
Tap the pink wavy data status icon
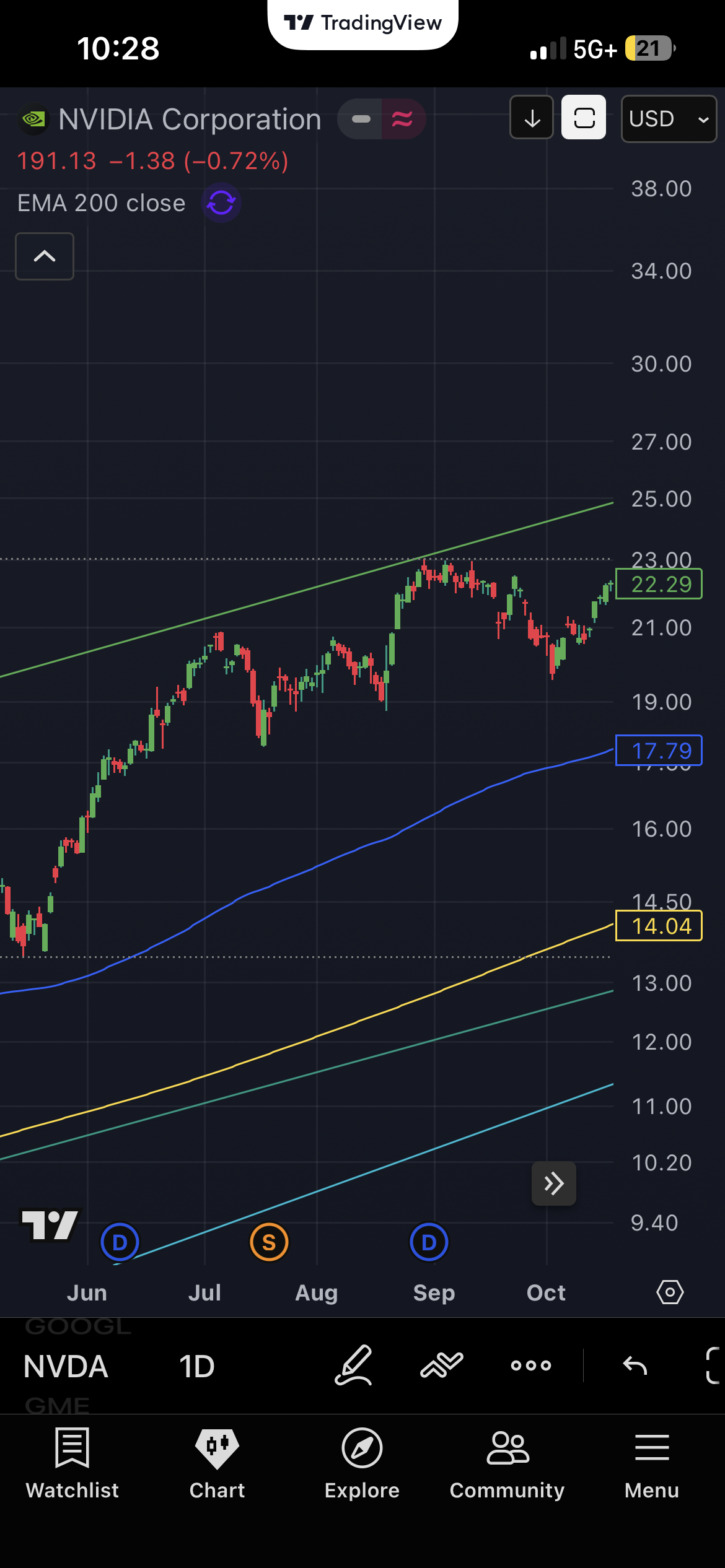(x=402, y=119)
